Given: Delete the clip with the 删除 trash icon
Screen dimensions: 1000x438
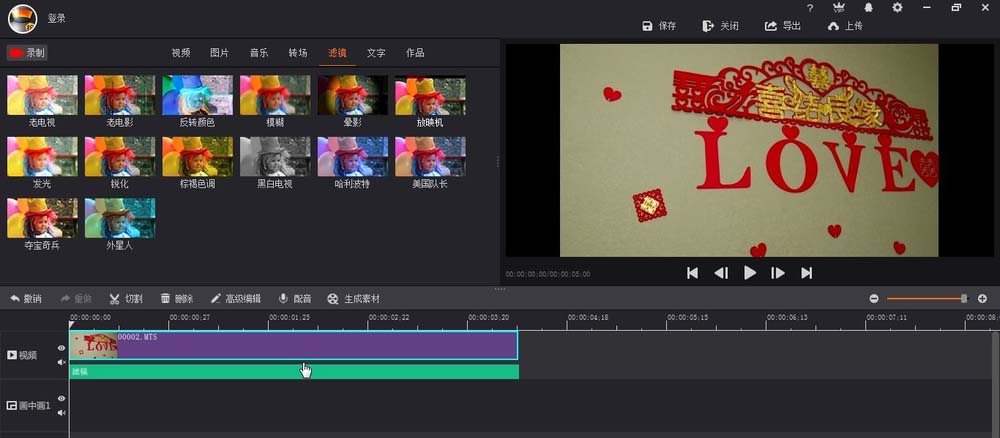Looking at the screenshot, I should coord(176,298).
